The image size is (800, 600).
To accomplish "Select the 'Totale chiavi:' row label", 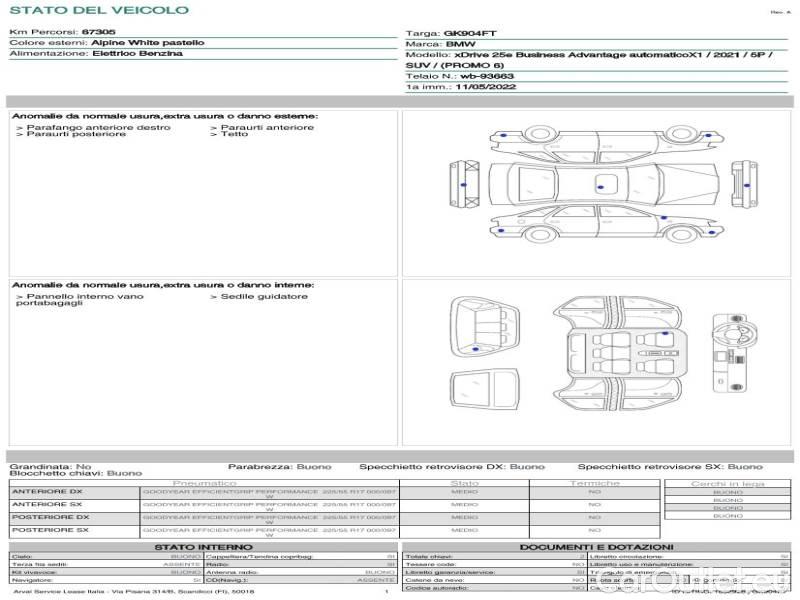I will [429, 557].
